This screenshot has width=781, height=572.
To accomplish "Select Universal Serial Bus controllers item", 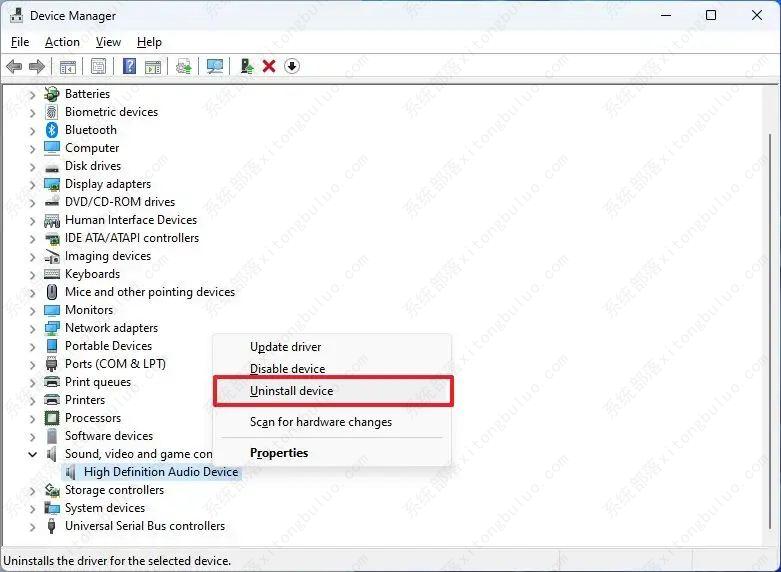I will [145, 526].
